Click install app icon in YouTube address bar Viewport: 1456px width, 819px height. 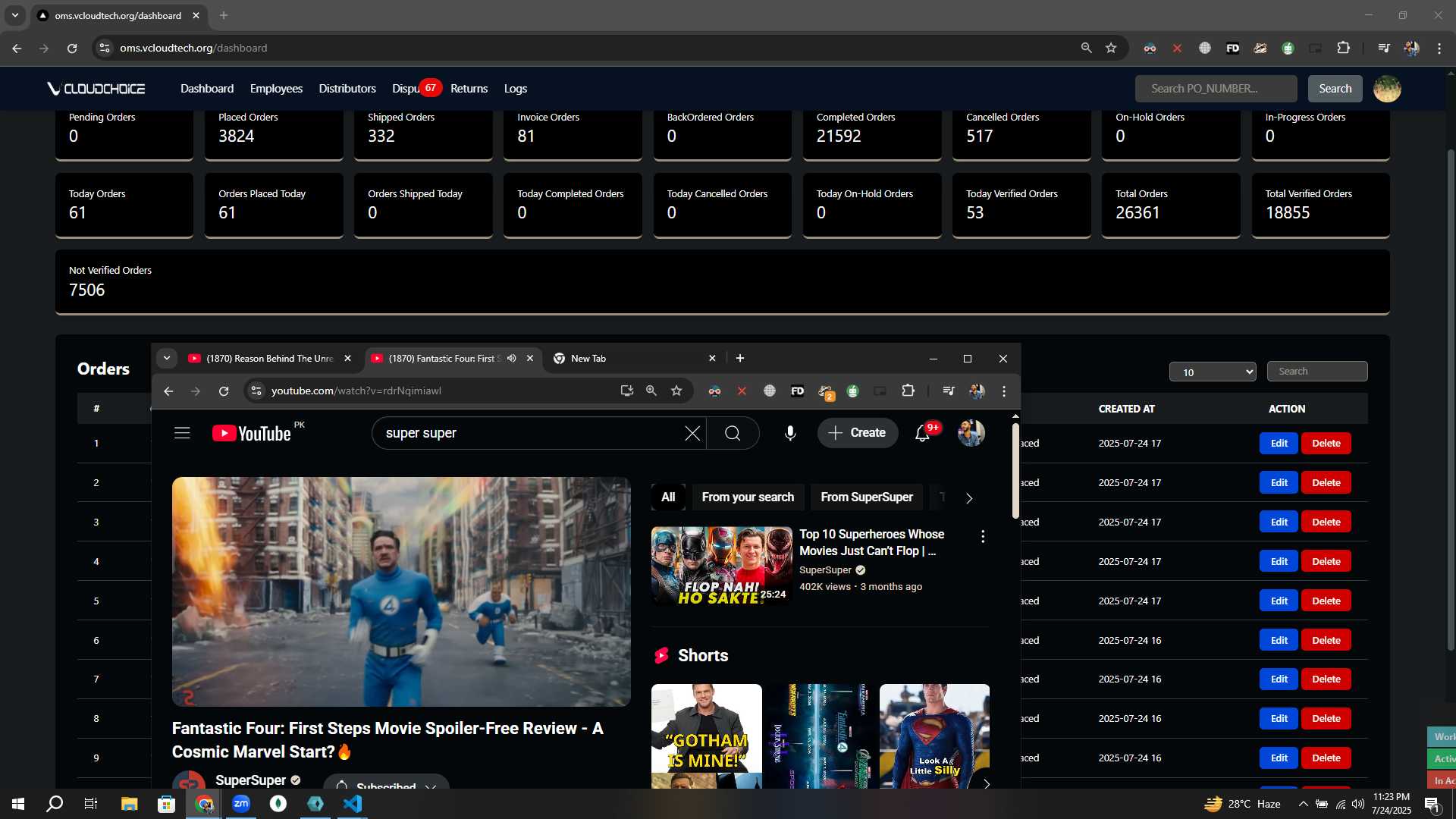point(626,391)
